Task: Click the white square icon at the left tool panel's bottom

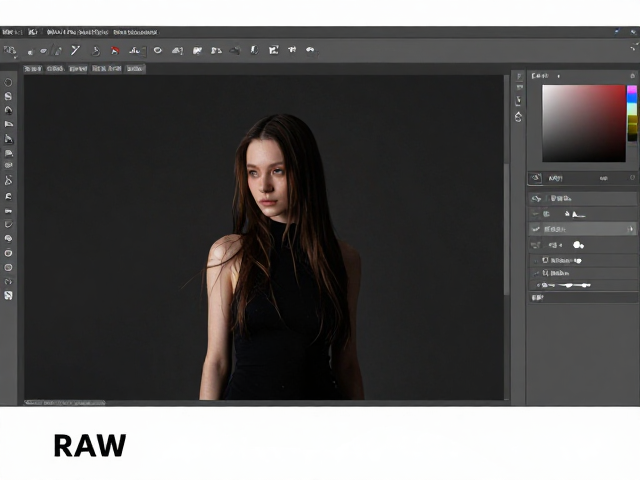Action: coord(8,296)
